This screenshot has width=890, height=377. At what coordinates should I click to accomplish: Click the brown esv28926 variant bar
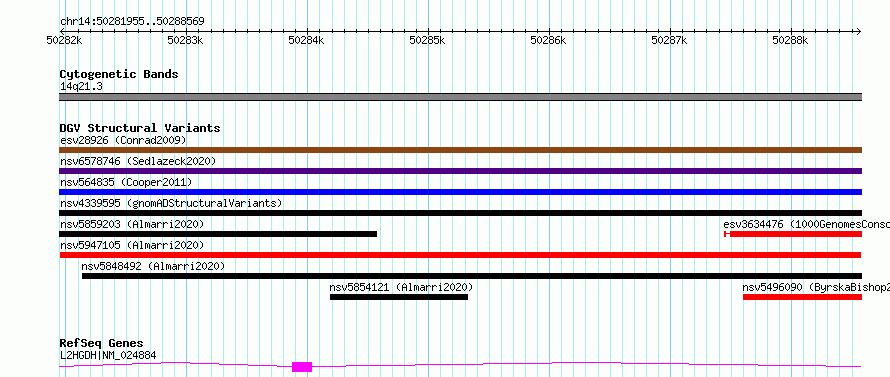(x=460, y=150)
